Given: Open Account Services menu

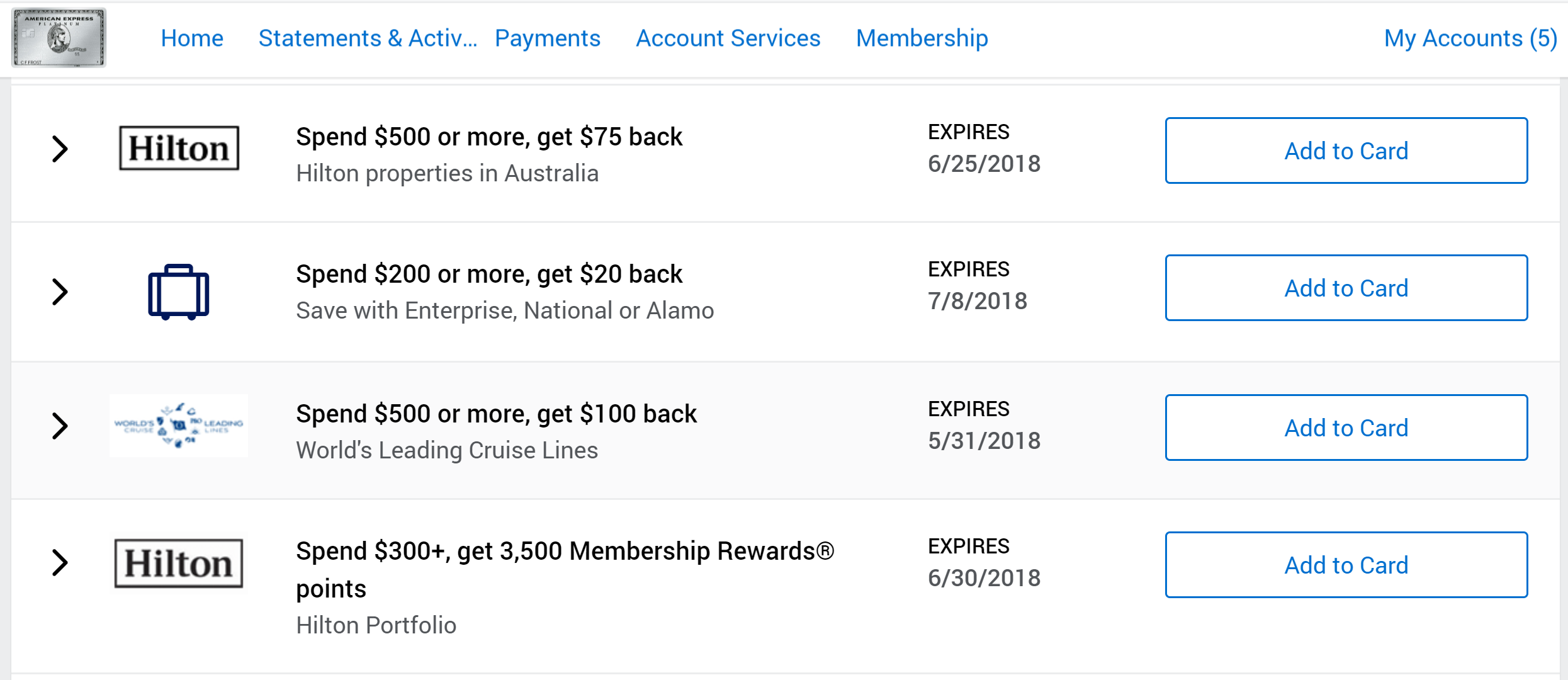Looking at the screenshot, I should (728, 38).
